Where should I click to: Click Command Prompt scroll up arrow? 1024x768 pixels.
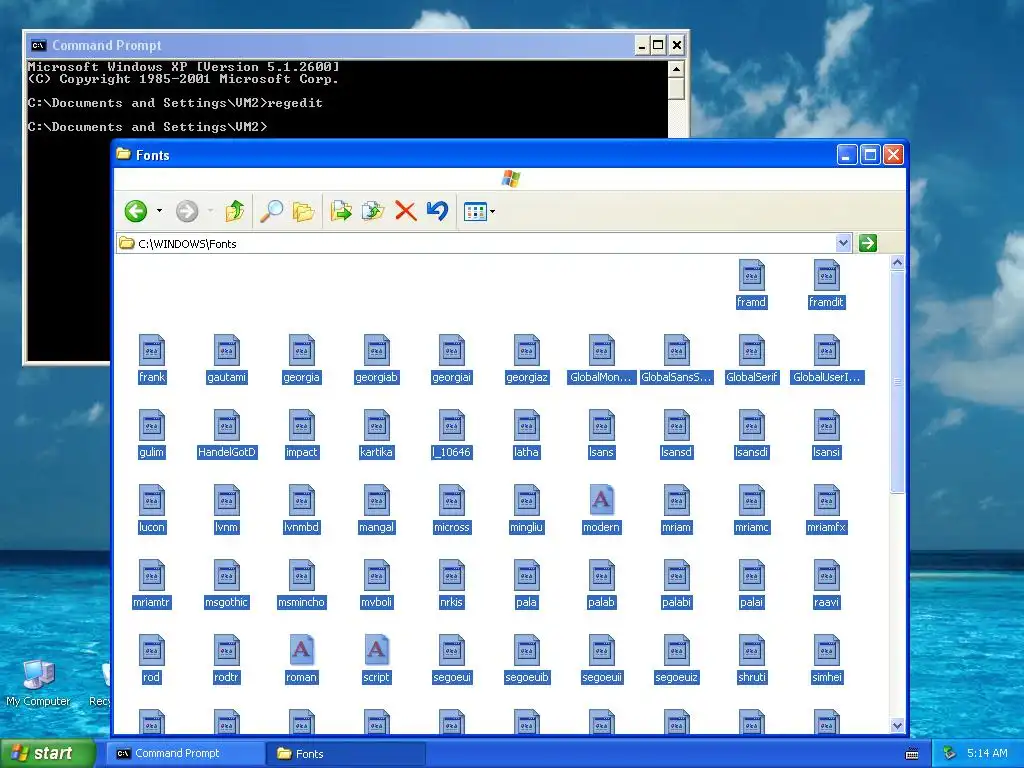tap(677, 69)
